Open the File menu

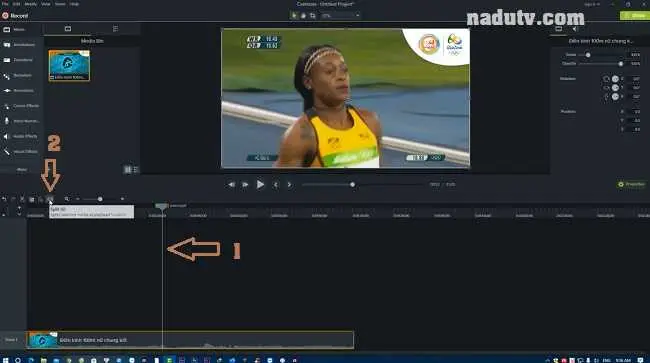(5, 4)
